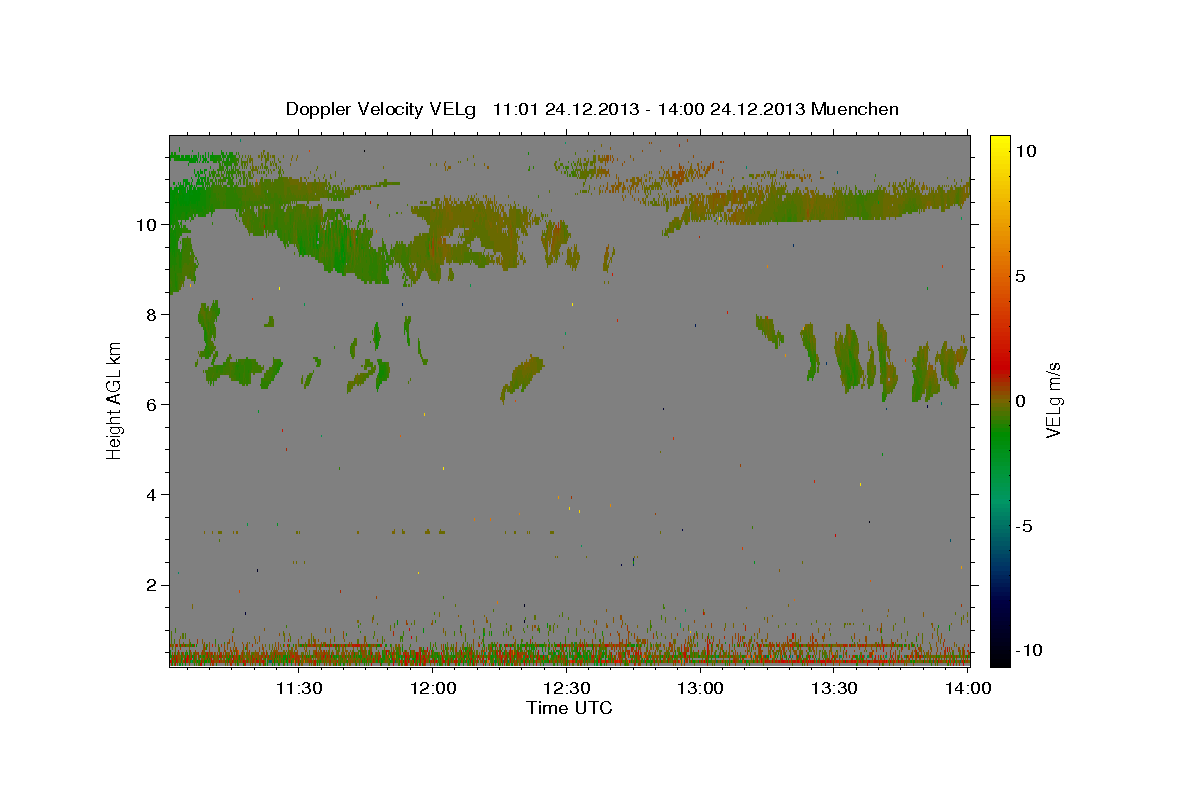The image size is (1200, 800).
Task: Click the colorbar tick label 10
Action: pos(1025,151)
